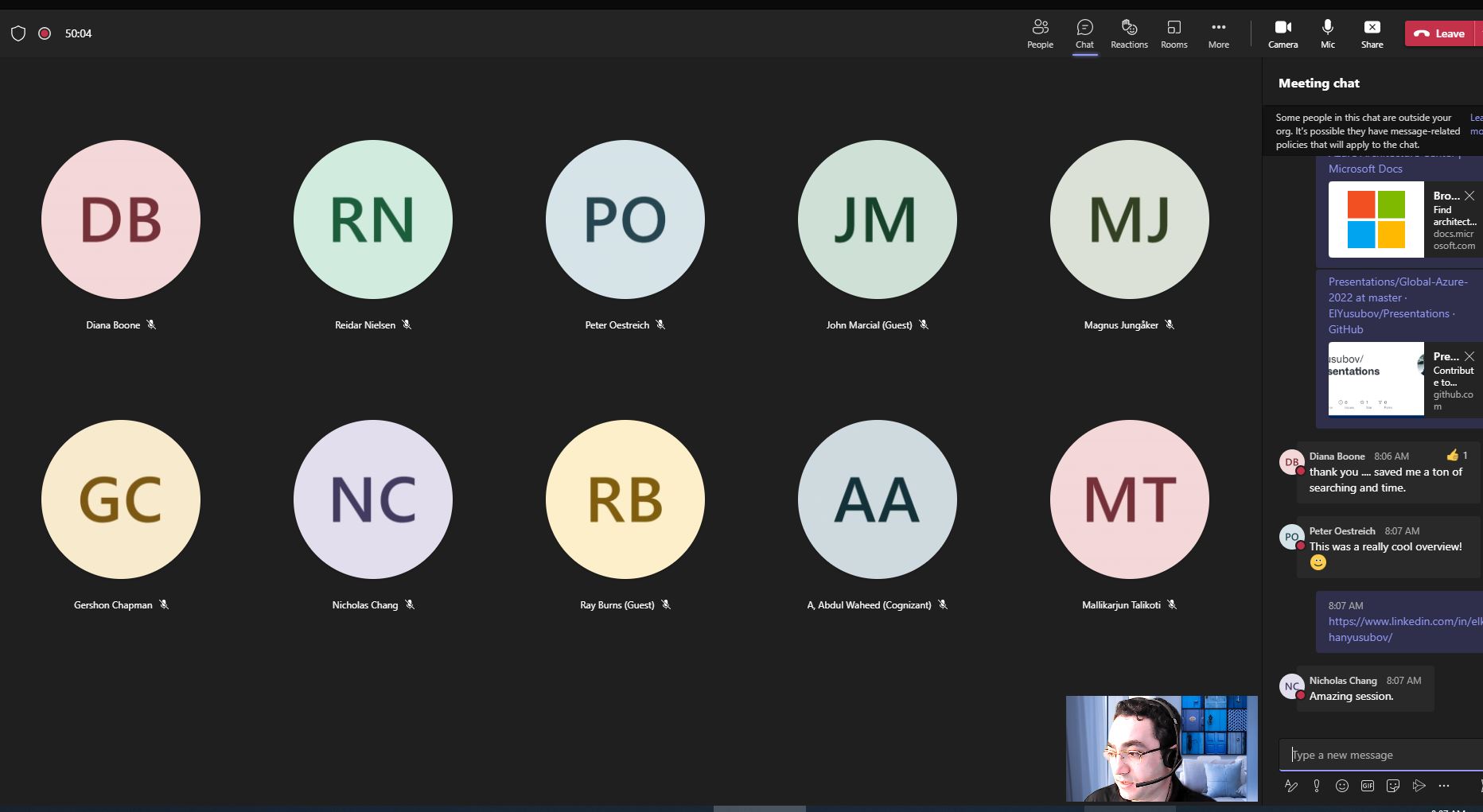The height and width of the screenshot is (812, 1483).
Task: Turn on your camera
Action: (x=1283, y=33)
